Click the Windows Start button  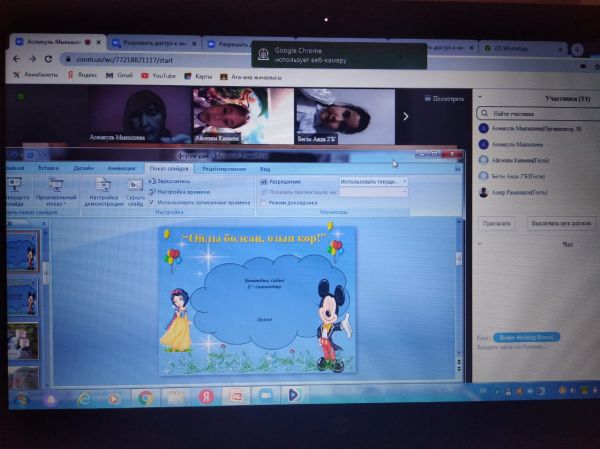[21, 399]
